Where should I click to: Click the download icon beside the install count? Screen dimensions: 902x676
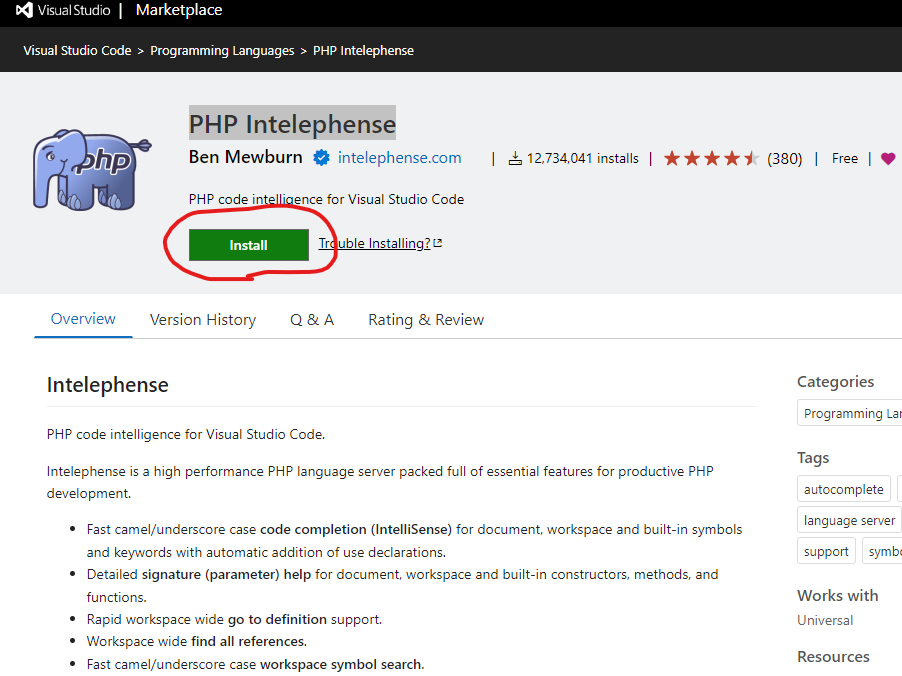click(515, 157)
